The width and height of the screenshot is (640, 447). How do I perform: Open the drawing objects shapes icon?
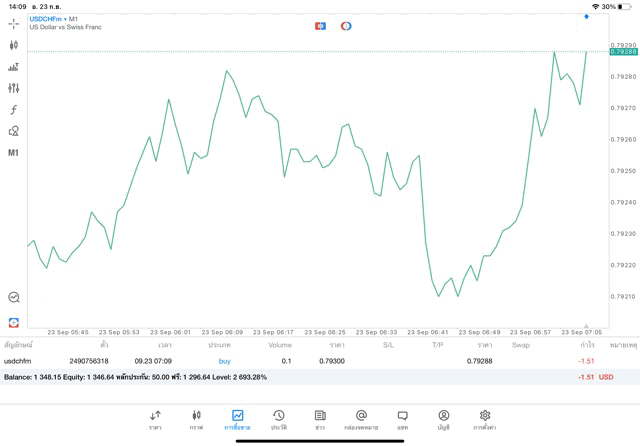click(13, 131)
